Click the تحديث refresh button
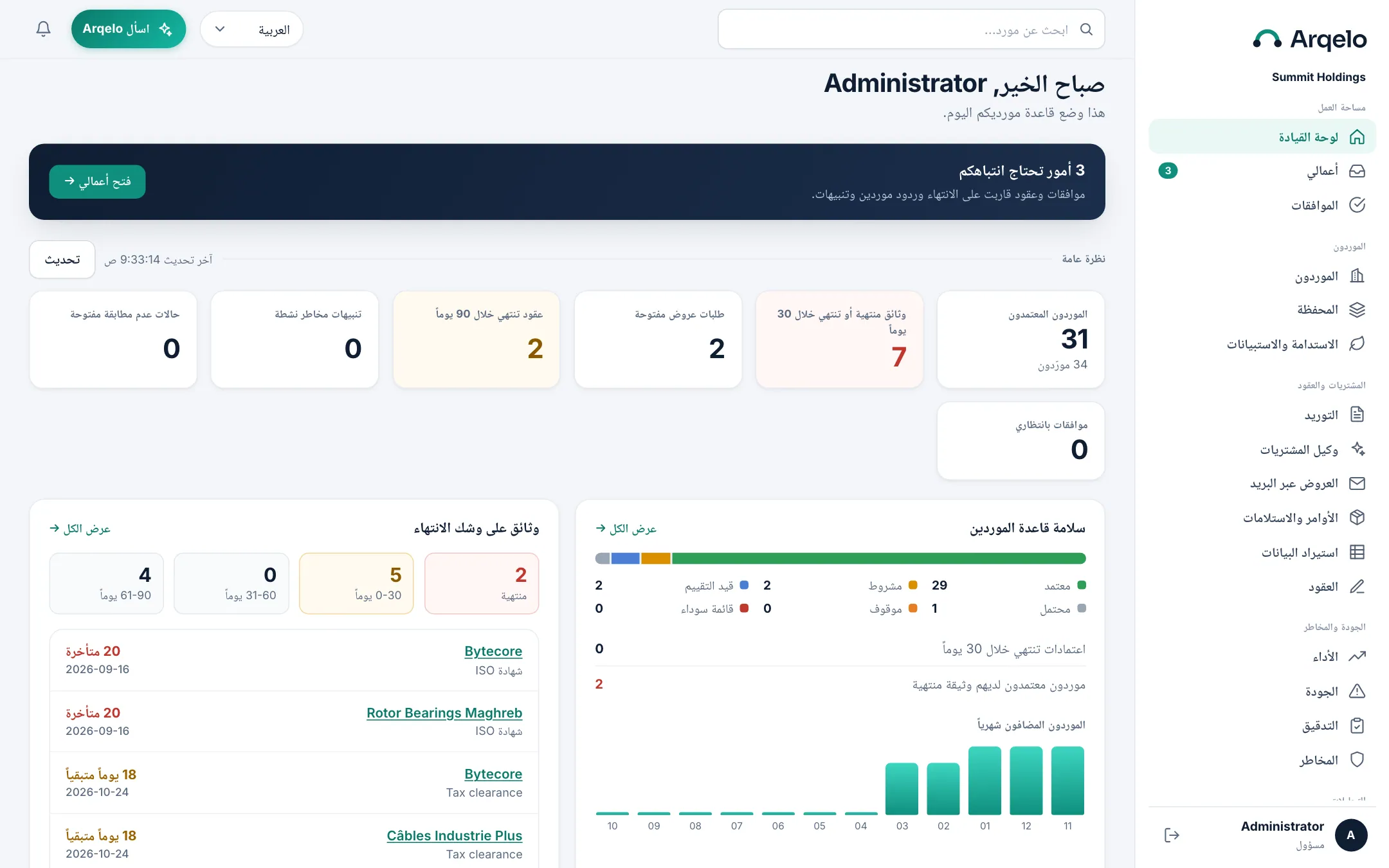The width and height of the screenshot is (1389, 868). tap(62, 260)
